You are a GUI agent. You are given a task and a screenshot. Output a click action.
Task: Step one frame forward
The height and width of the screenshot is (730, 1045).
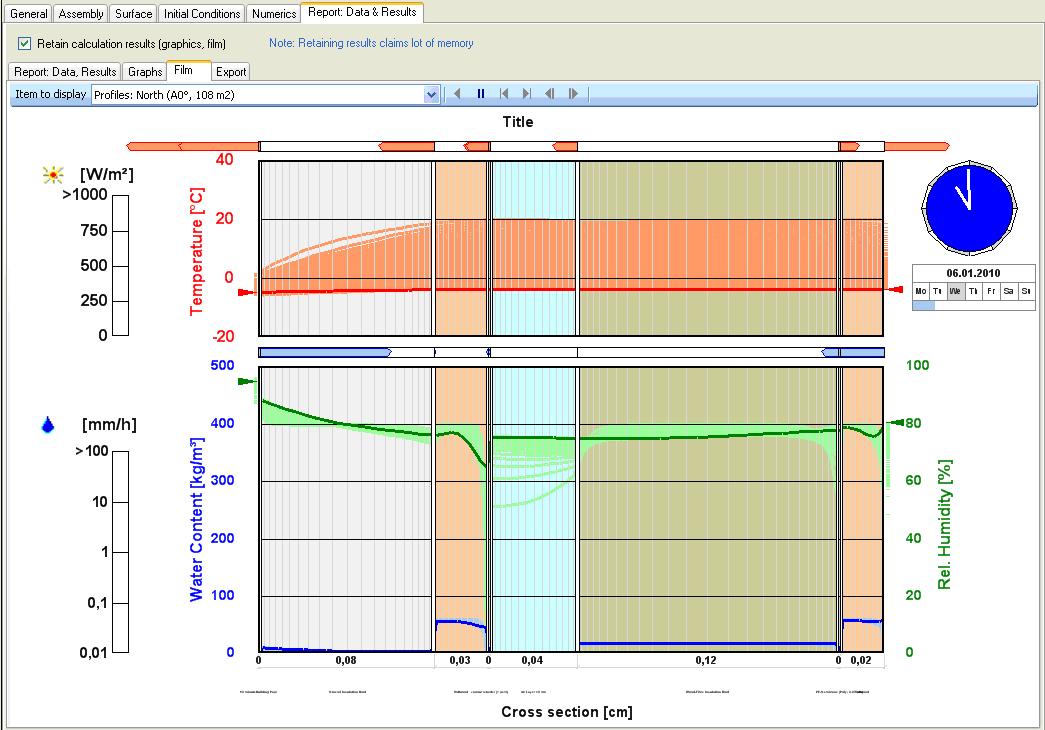tap(573, 94)
